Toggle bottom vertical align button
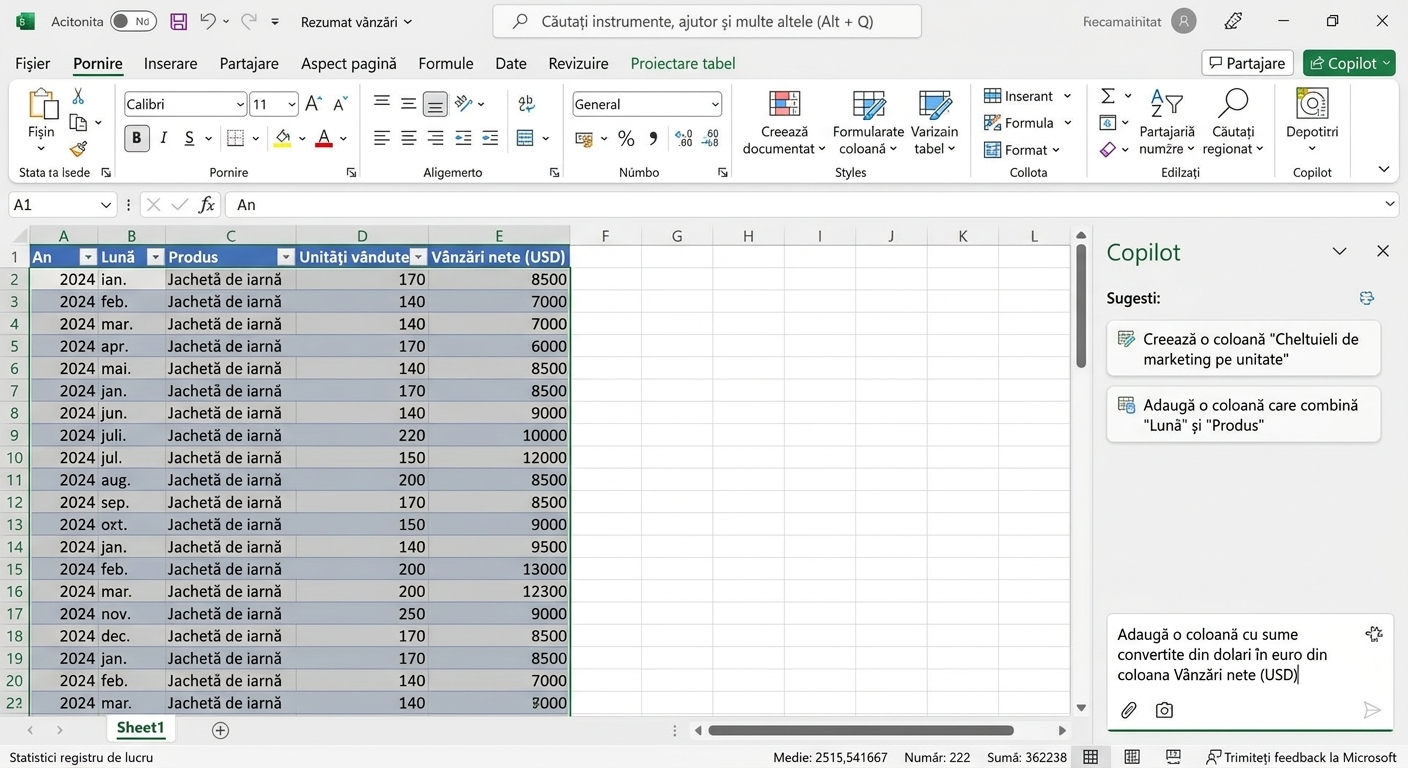Image resolution: width=1408 pixels, height=768 pixels. point(435,103)
